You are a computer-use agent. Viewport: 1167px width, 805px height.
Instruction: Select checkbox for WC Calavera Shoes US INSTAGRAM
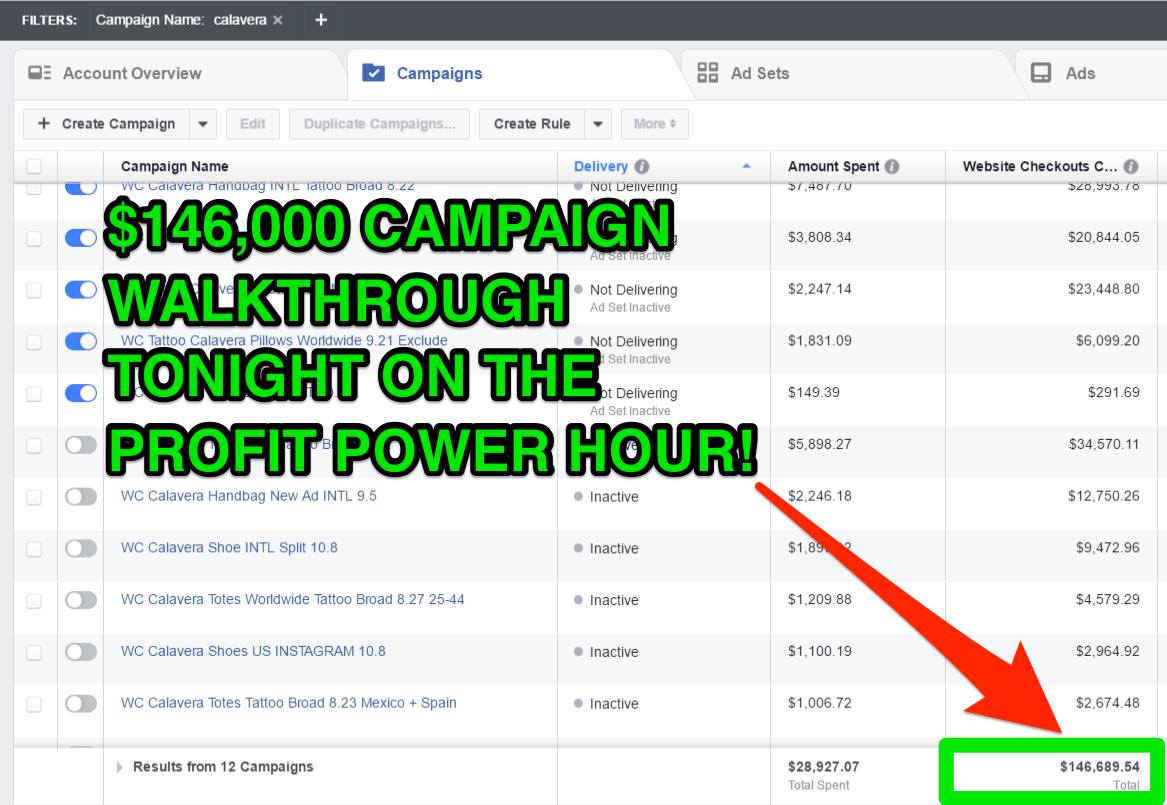click(x=34, y=652)
